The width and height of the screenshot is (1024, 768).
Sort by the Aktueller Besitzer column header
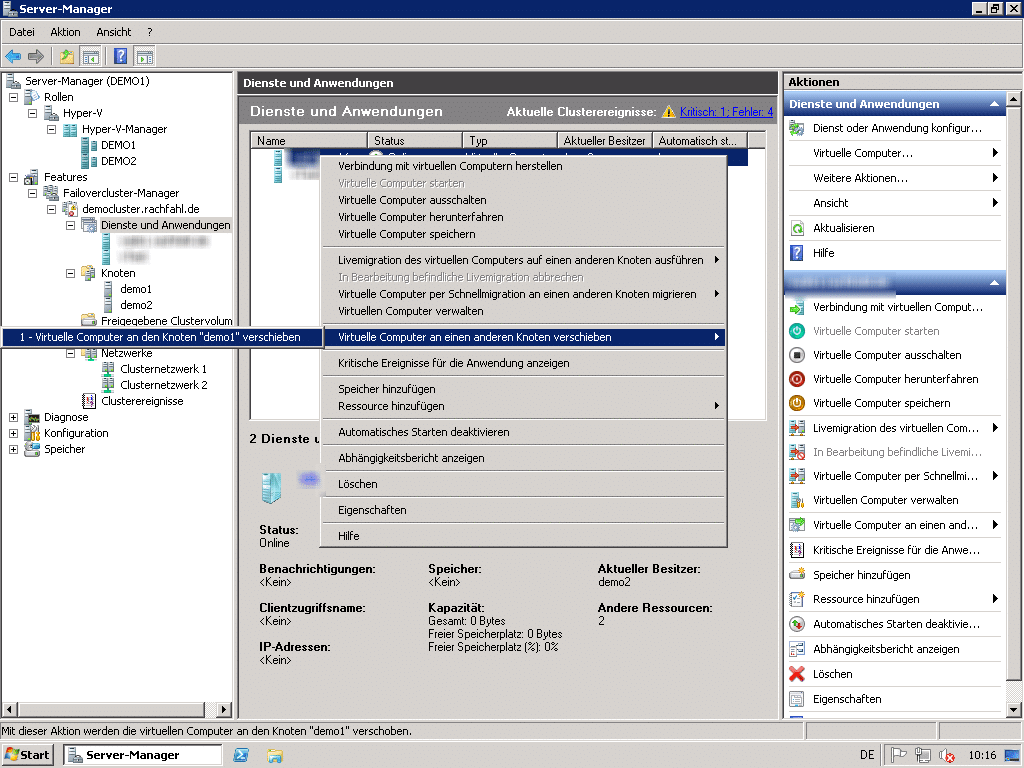click(604, 140)
